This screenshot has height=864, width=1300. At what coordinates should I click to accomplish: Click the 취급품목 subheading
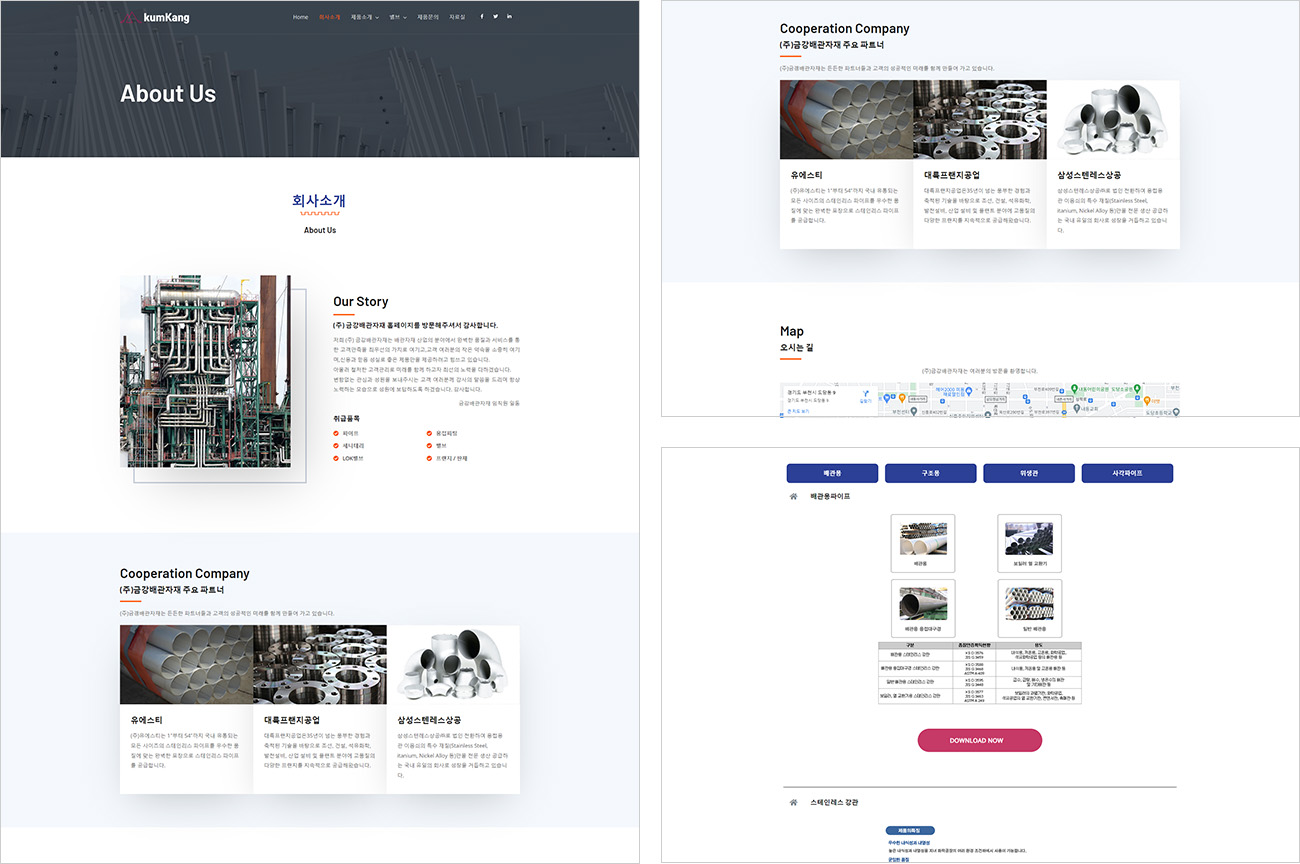[346, 418]
